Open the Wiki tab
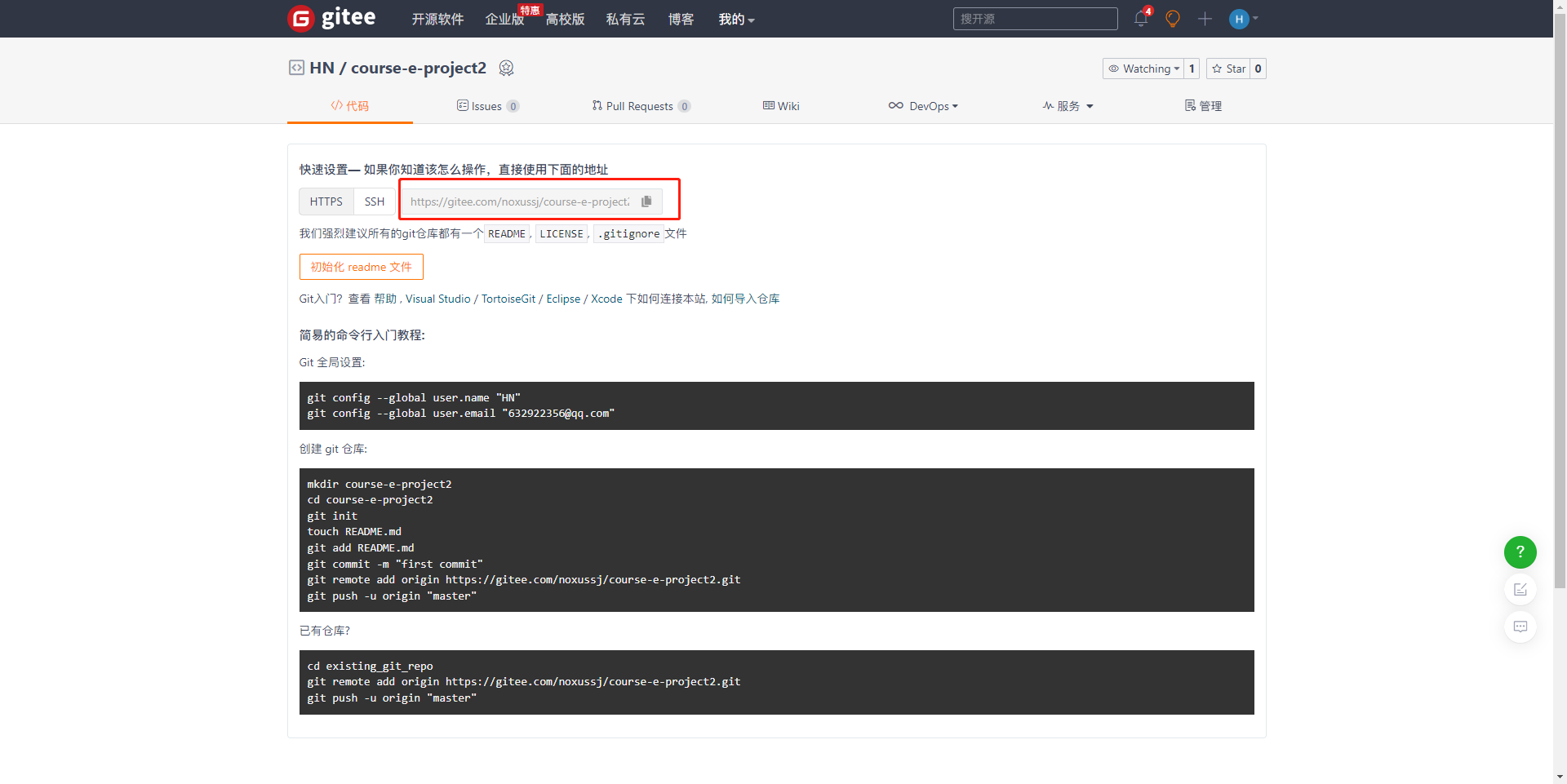Screen dimensions: 1567x784 point(781,106)
